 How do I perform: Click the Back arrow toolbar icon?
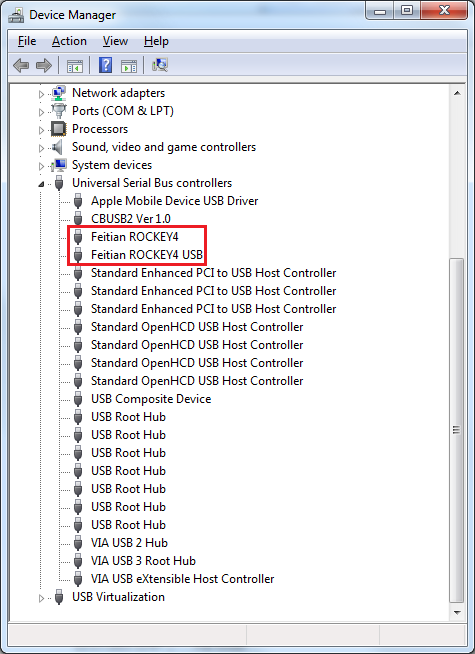21,65
